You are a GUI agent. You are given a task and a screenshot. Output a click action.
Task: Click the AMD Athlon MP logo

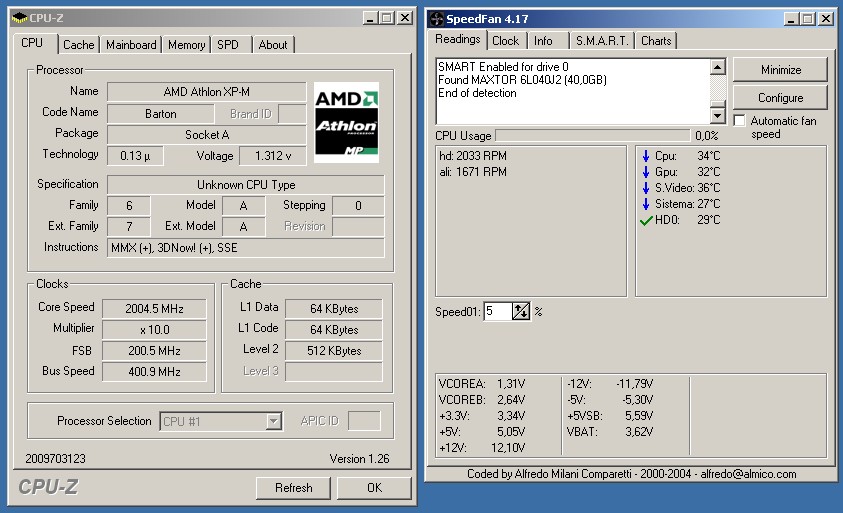point(346,122)
